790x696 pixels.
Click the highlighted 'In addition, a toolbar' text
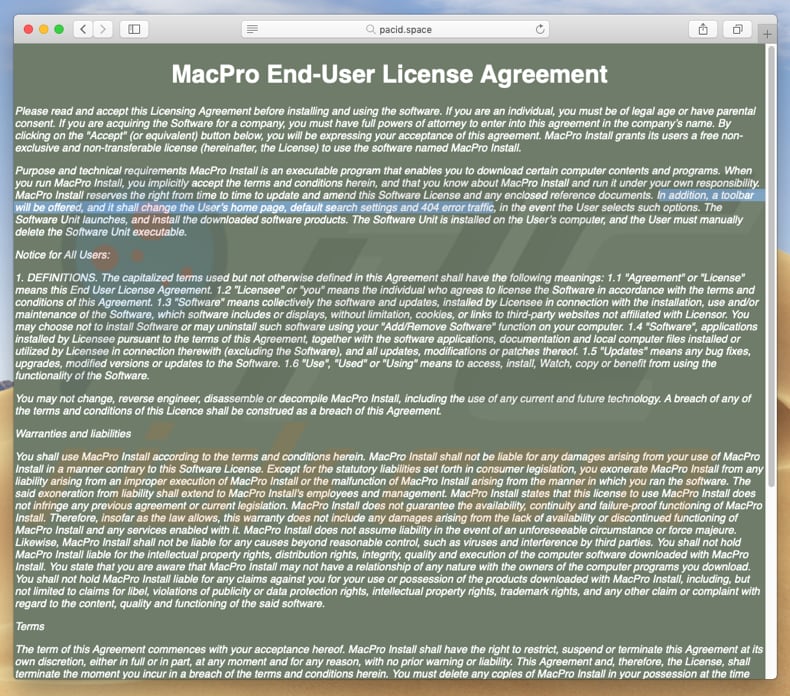point(705,196)
